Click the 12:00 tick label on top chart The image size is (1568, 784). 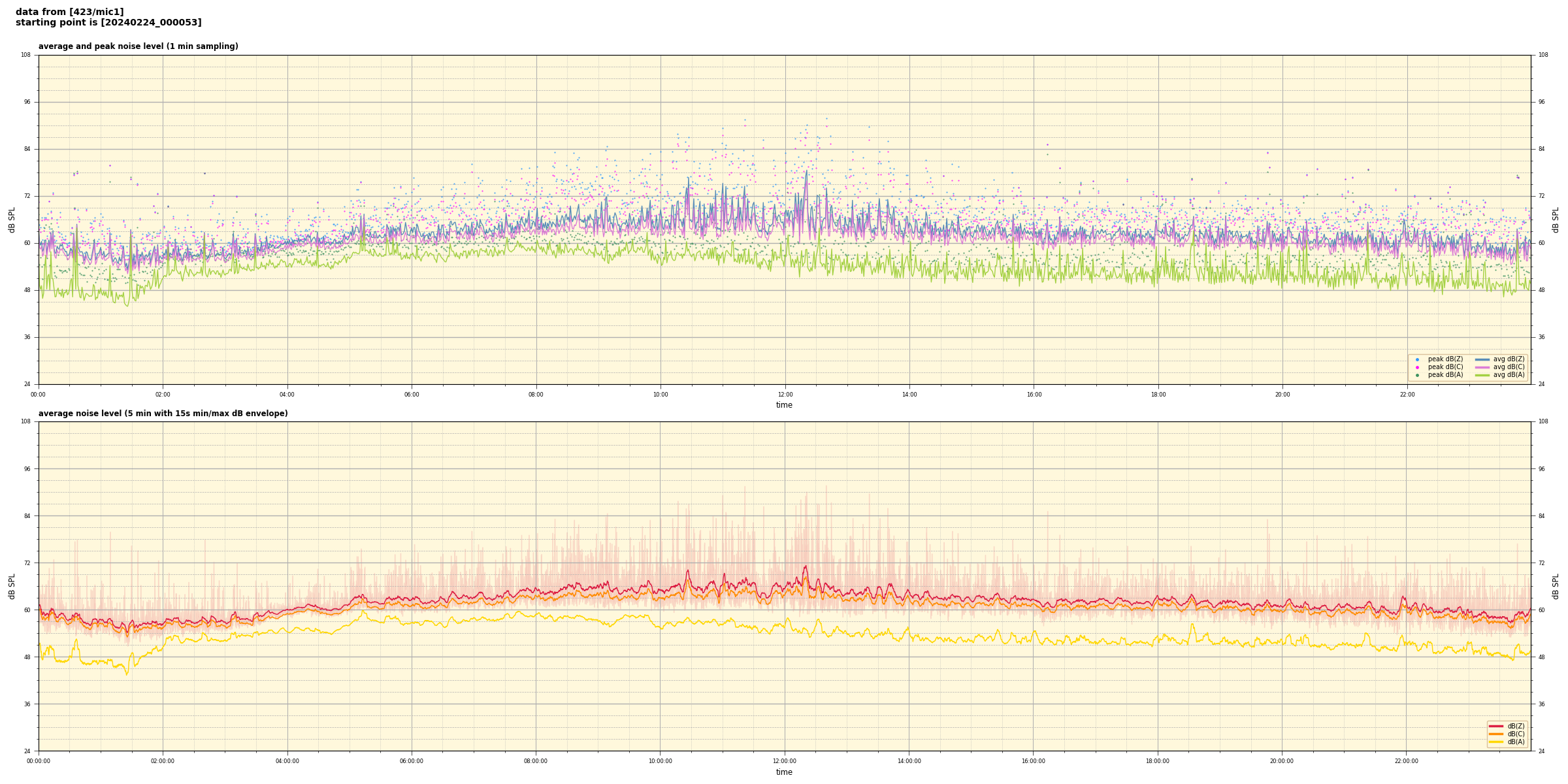785,395
